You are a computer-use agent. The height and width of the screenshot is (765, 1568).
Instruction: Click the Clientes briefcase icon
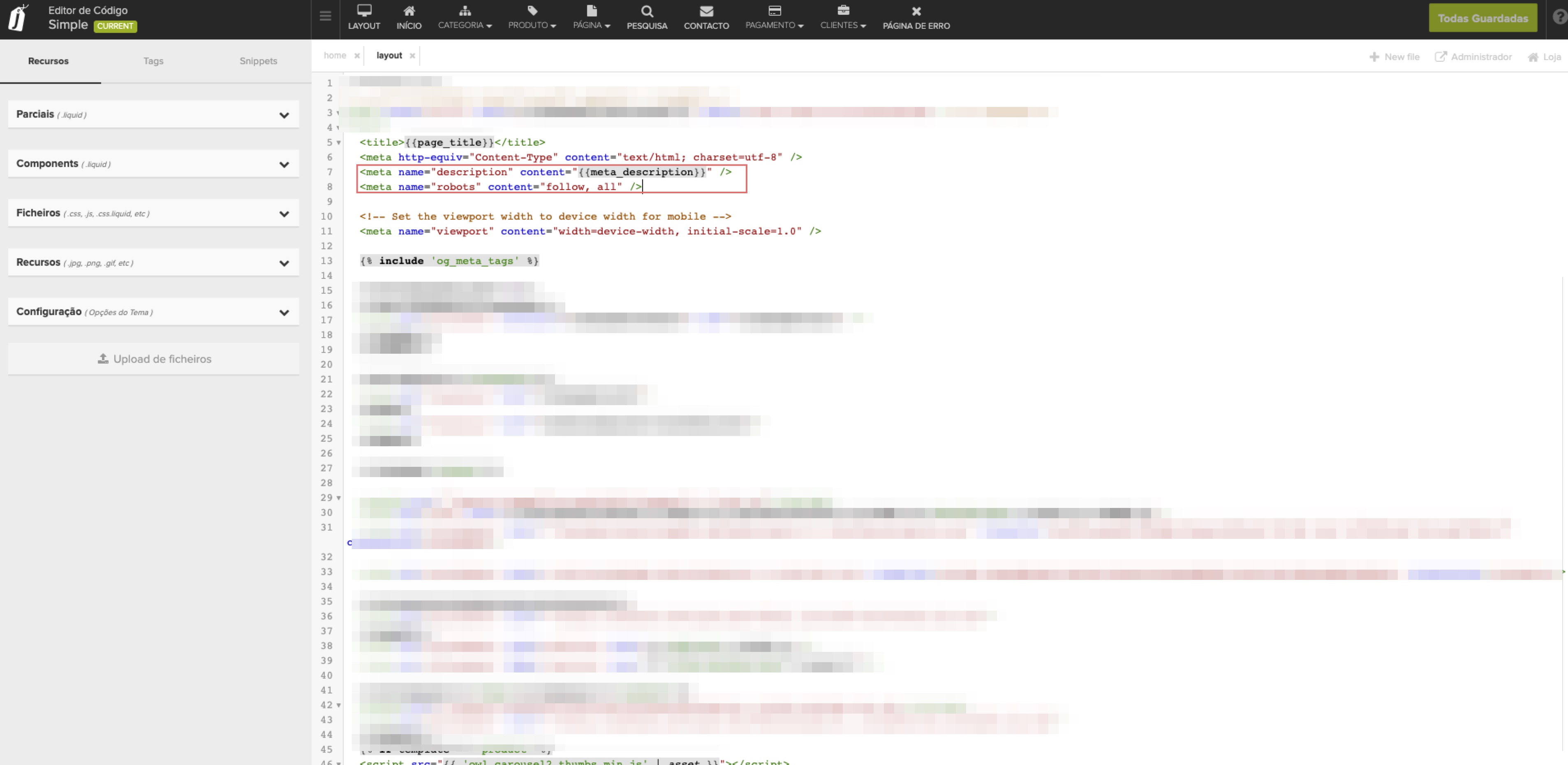click(843, 10)
